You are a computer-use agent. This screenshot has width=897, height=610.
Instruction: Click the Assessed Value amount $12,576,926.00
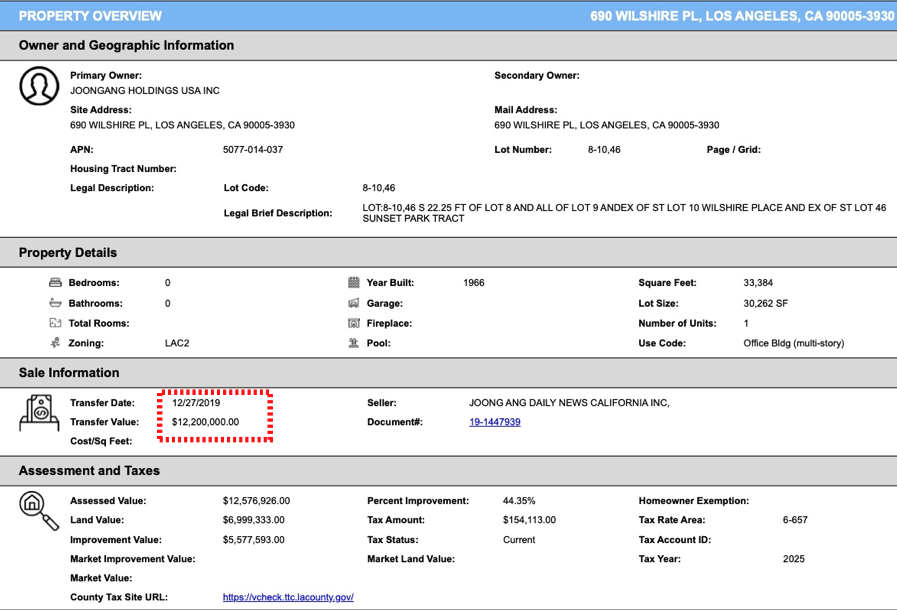[x=256, y=500]
